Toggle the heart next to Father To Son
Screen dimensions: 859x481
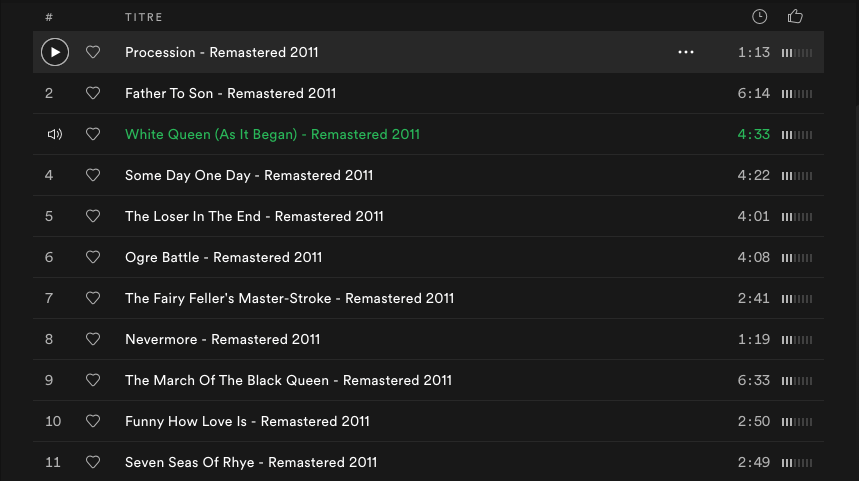pos(93,93)
